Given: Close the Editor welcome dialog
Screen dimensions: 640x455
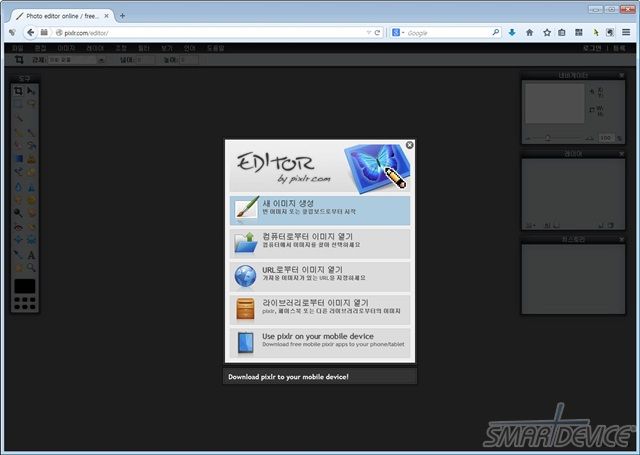Looking at the screenshot, I should click(409, 145).
